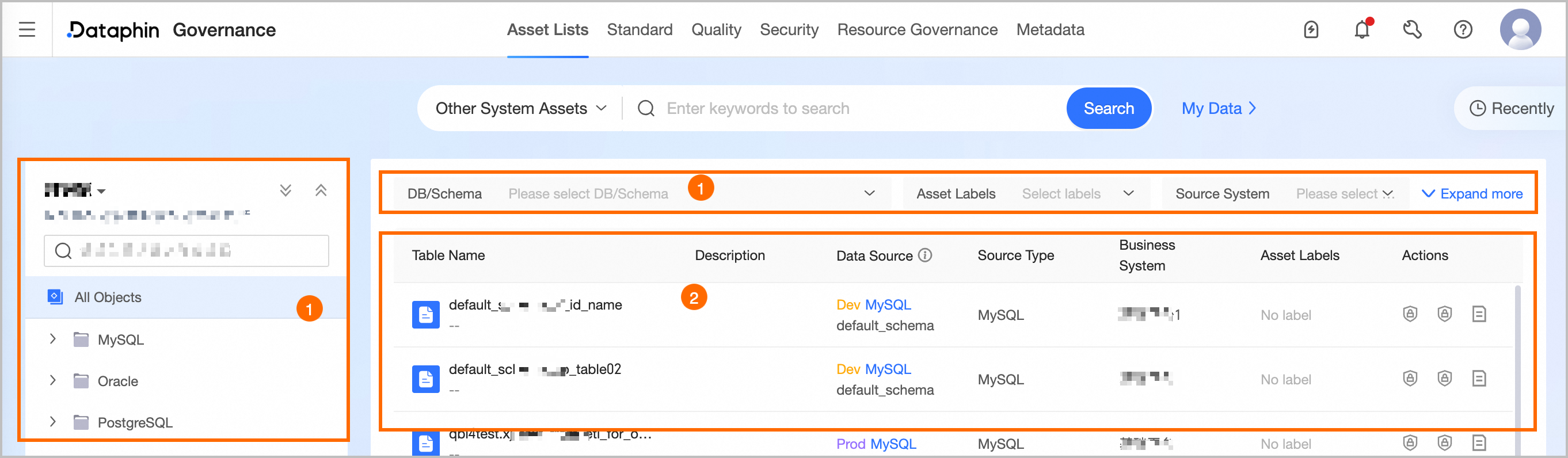Image resolution: width=1568 pixels, height=458 pixels.
Task: Click the magnifier icon in keyword search
Action: click(646, 108)
